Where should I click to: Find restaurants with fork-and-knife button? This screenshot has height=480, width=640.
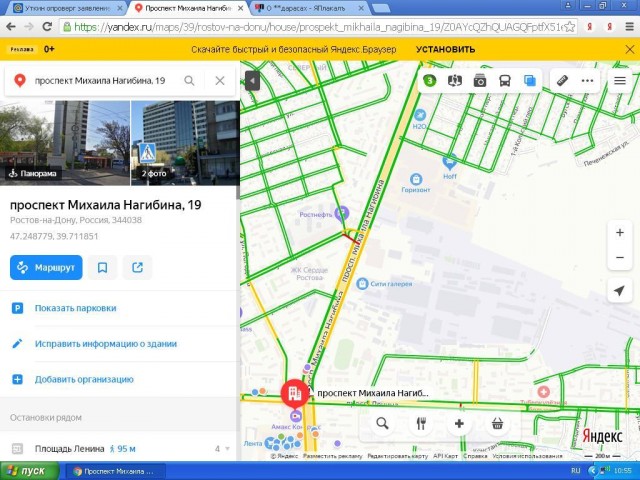421,424
